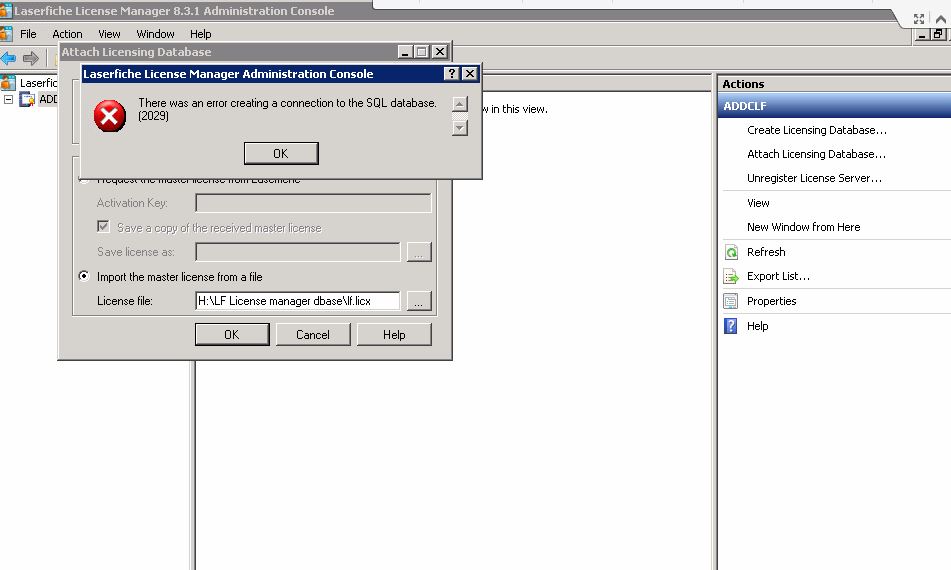Click the question mark help button in error dialog title
This screenshot has height=570, width=951.
click(x=451, y=73)
